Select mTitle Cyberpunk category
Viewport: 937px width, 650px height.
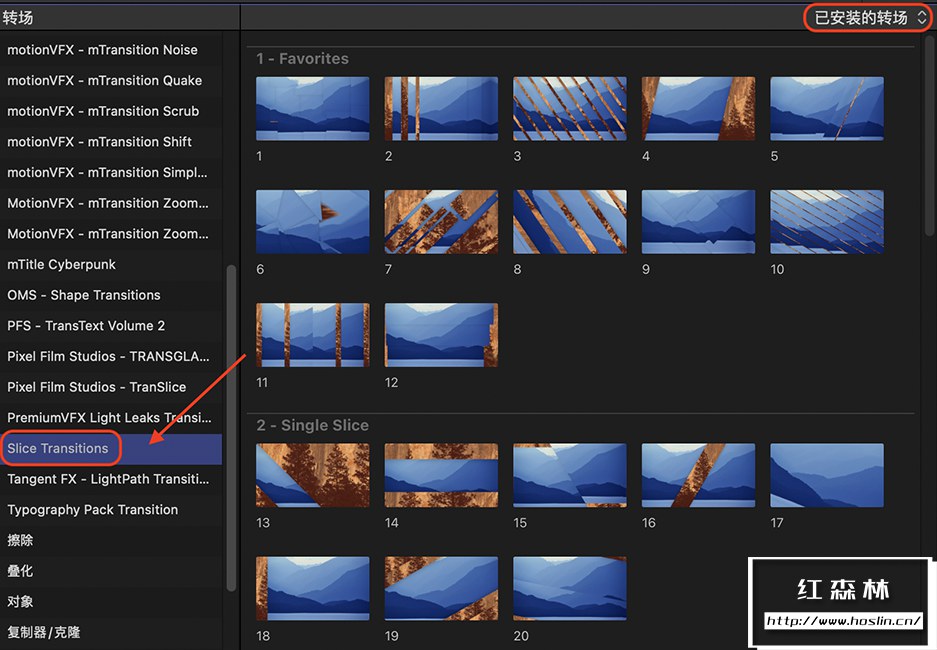(x=62, y=264)
